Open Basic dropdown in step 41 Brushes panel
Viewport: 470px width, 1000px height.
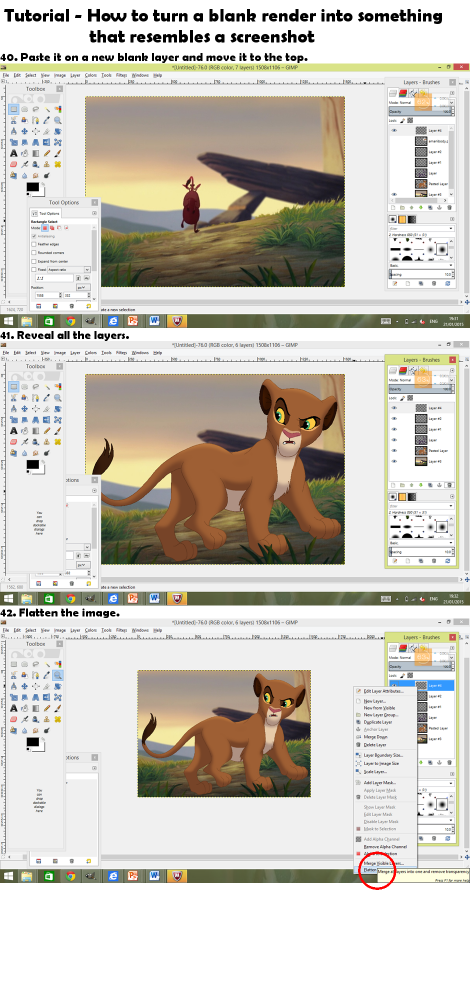[x=422, y=543]
